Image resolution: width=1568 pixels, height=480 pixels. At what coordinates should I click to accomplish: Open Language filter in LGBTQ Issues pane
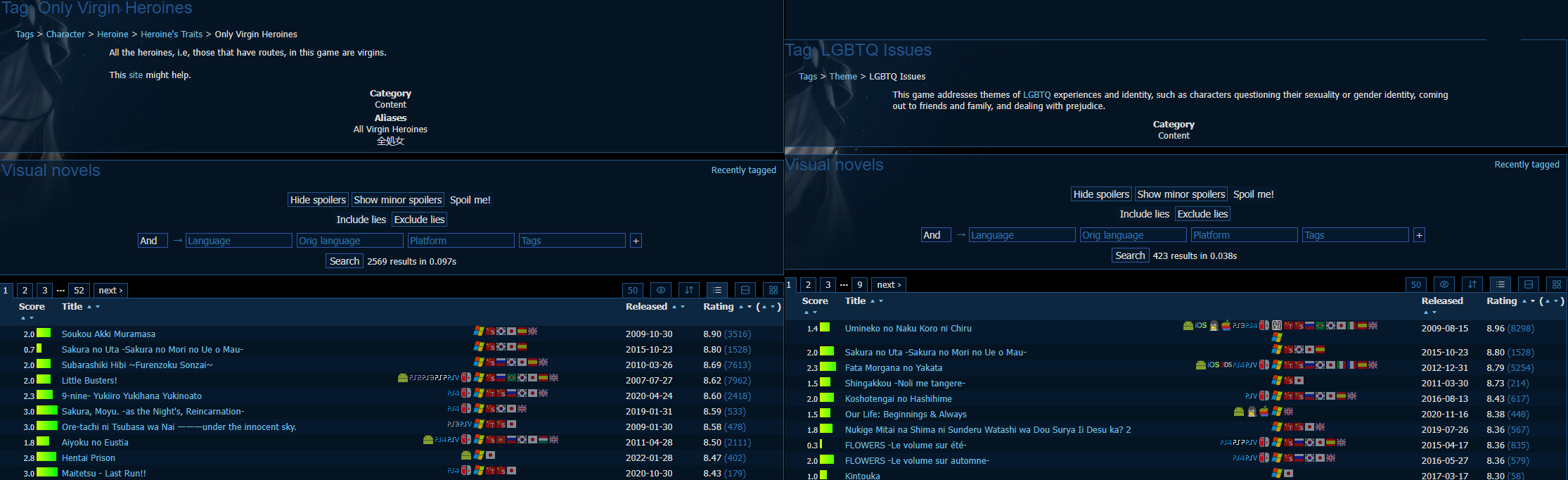click(x=1022, y=235)
